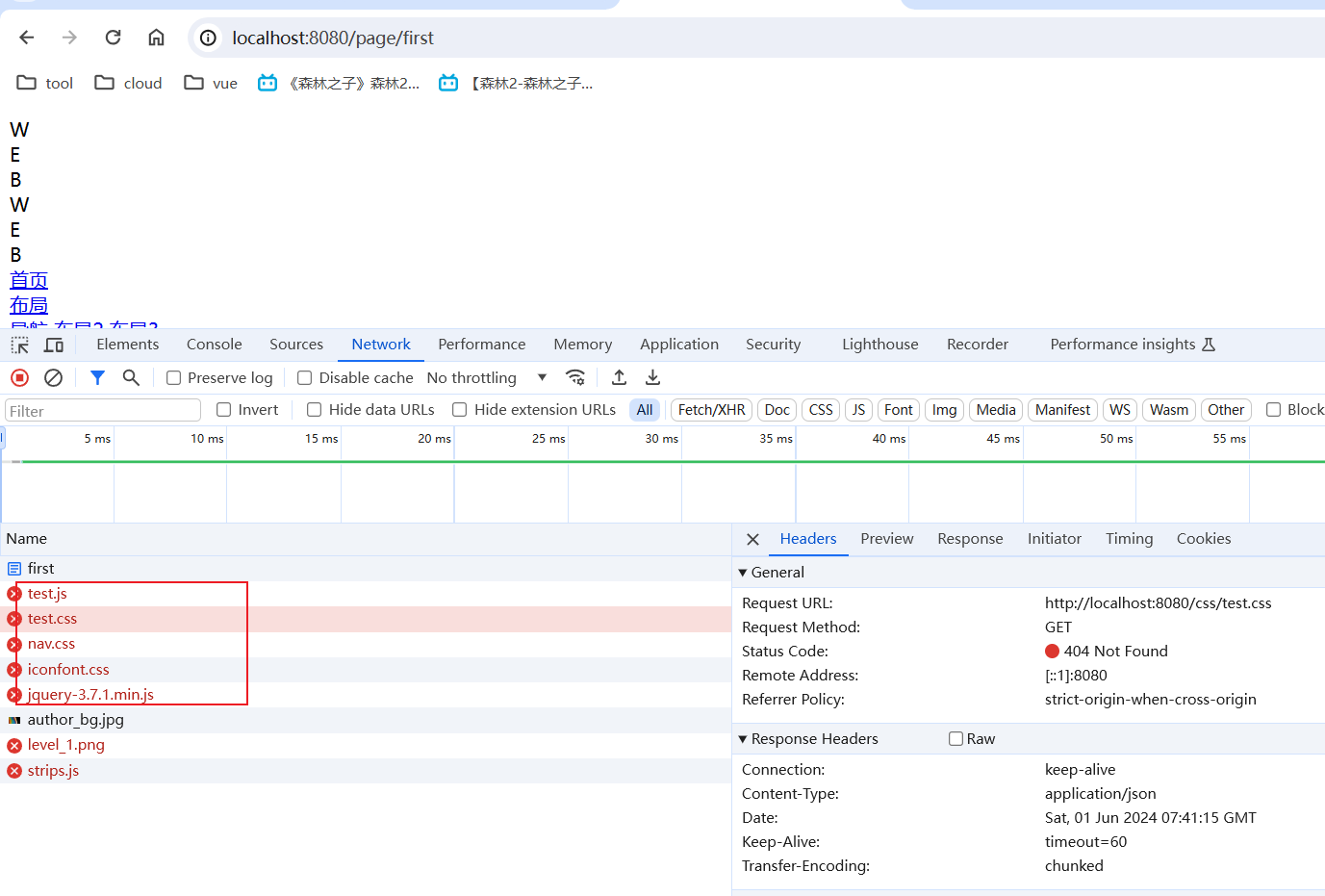Open the Application tab
The width and height of the screenshot is (1325, 896).
(x=679, y=345)
